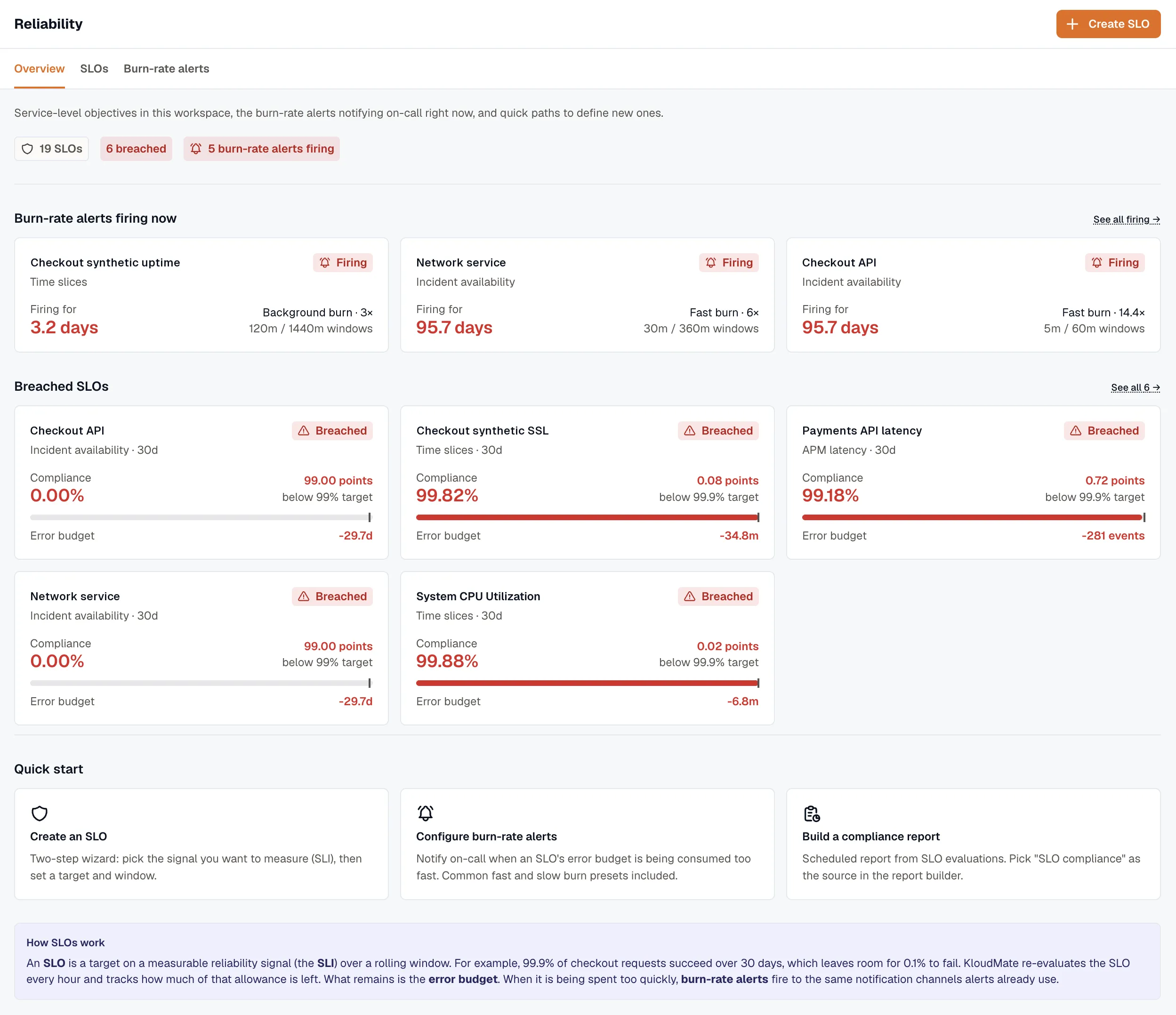Click the shield icon above Create an SLO
Screen dimensions: 1176x1015
(39, 813)
